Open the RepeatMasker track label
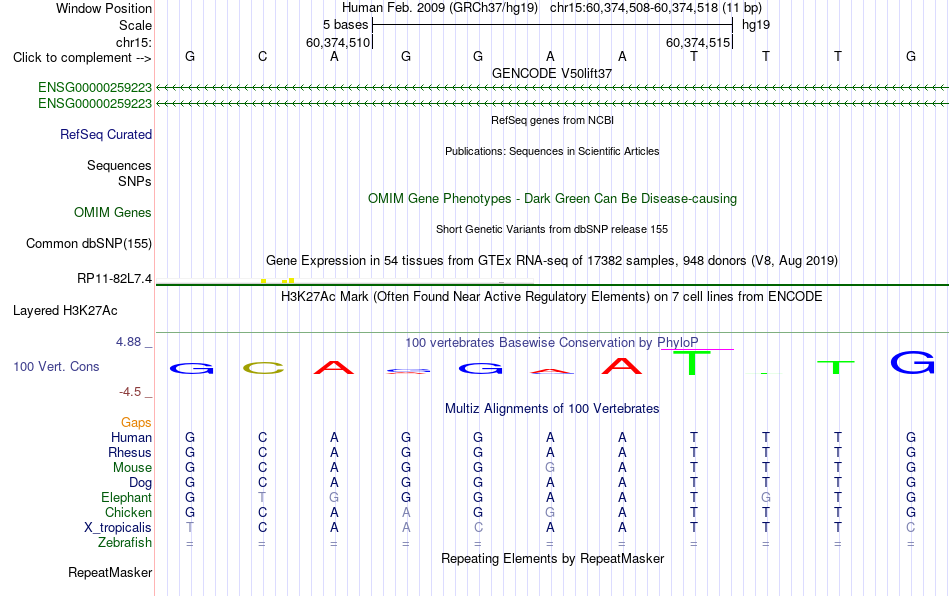Viewport: 950px width, 596px height. [x=110, y=572]
